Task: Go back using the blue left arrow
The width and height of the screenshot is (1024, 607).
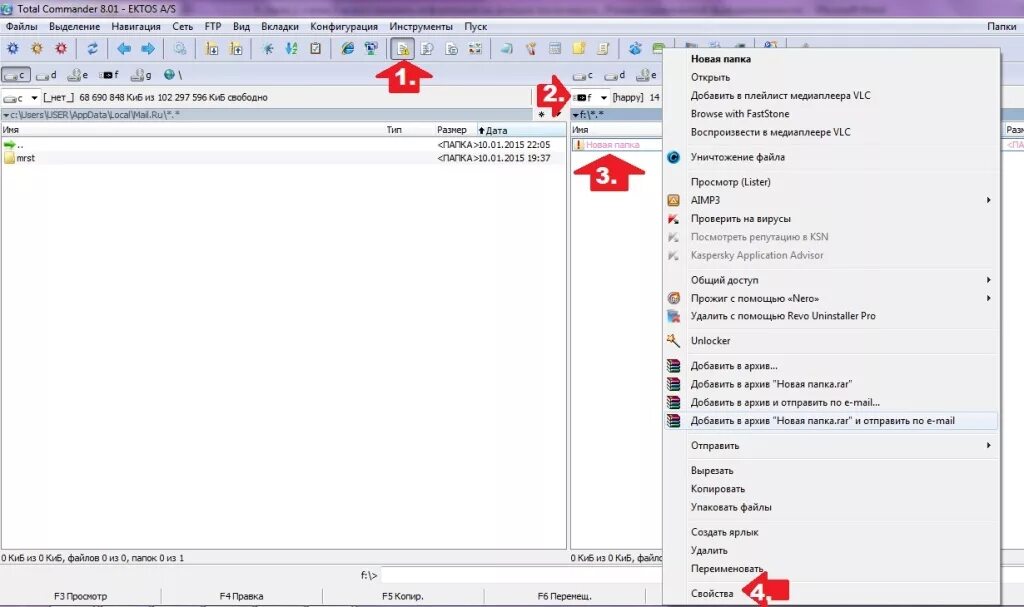Action: (x=123, y=48)
